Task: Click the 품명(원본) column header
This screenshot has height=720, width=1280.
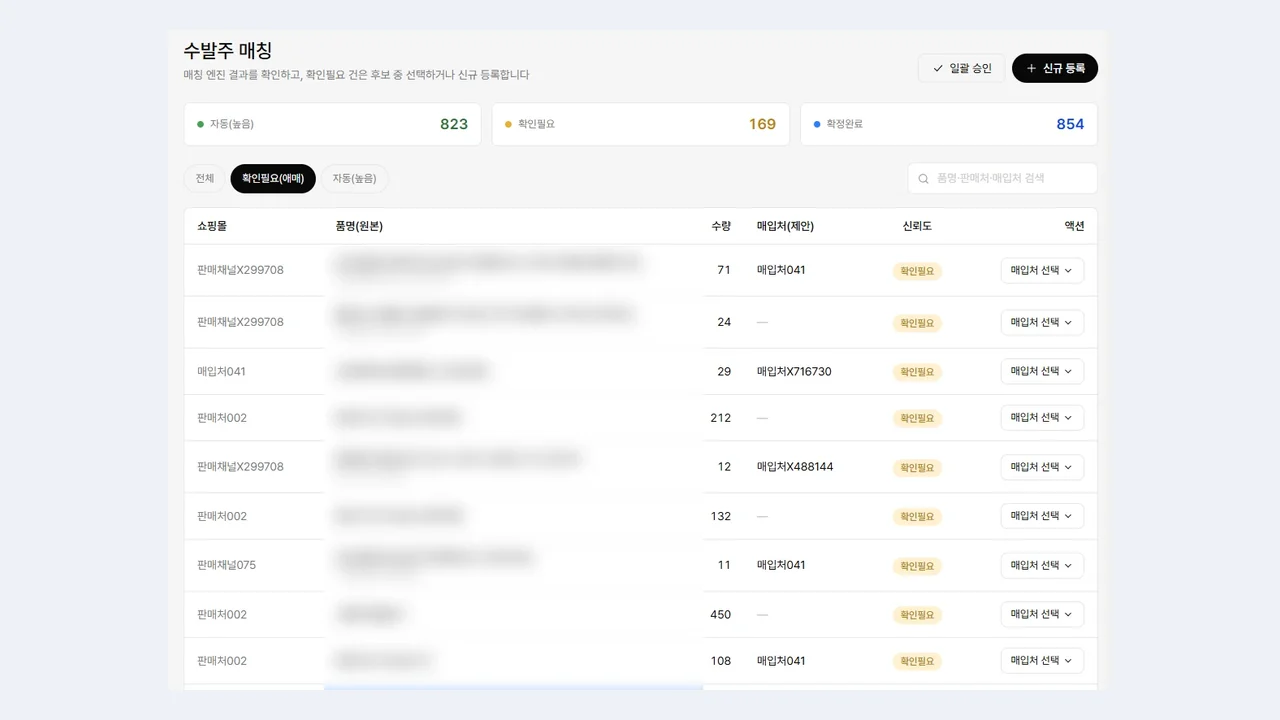Action: coord(359,226)
